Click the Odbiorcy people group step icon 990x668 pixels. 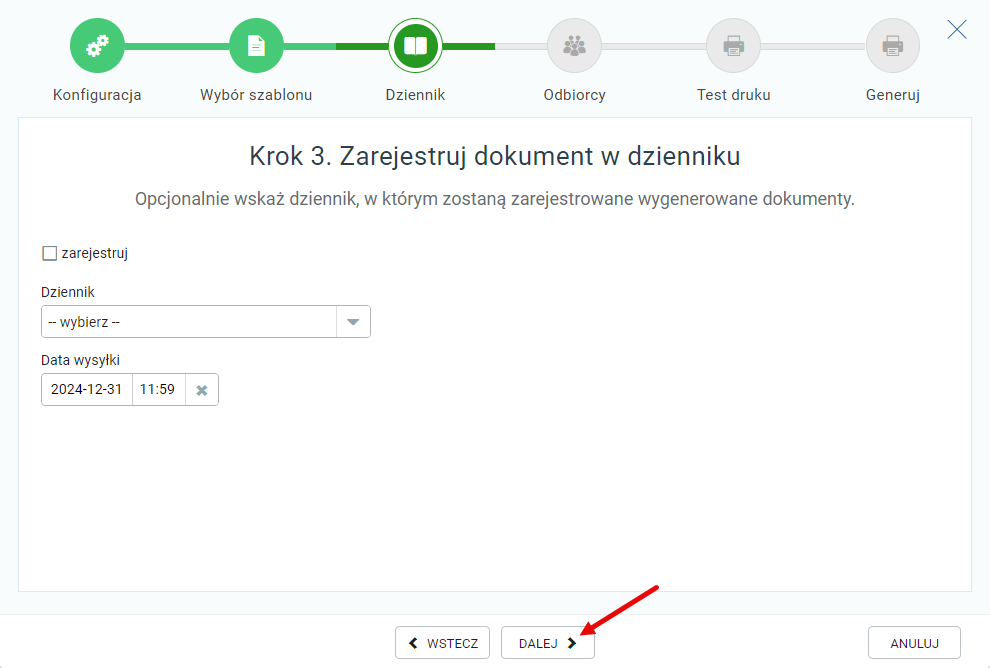tap(575, 46)
